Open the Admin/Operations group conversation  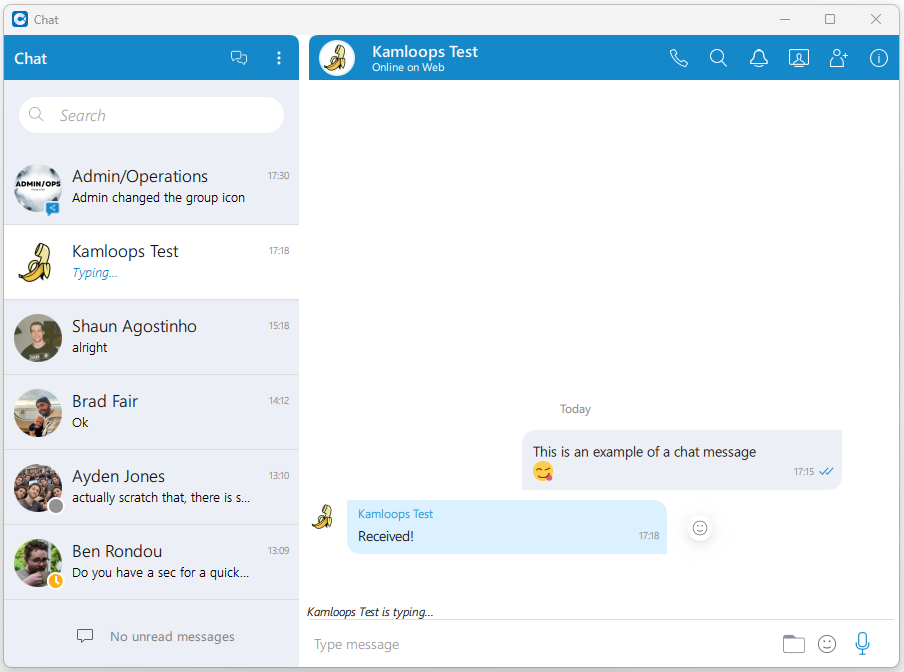point(151,187)
